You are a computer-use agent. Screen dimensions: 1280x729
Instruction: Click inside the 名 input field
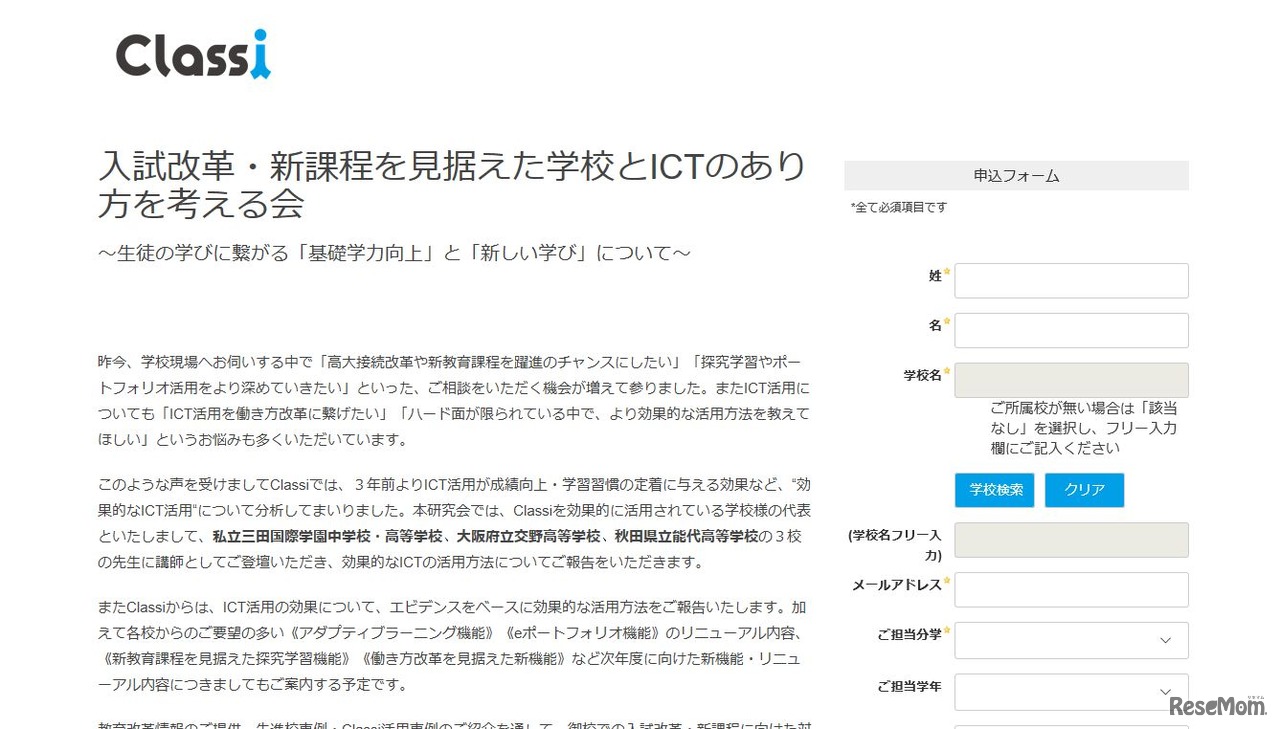click(1070, 330)
